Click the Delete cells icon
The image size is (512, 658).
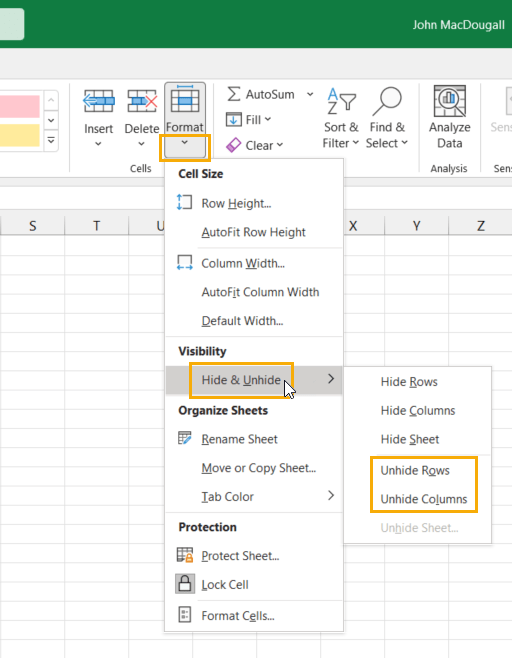[142, 101]
